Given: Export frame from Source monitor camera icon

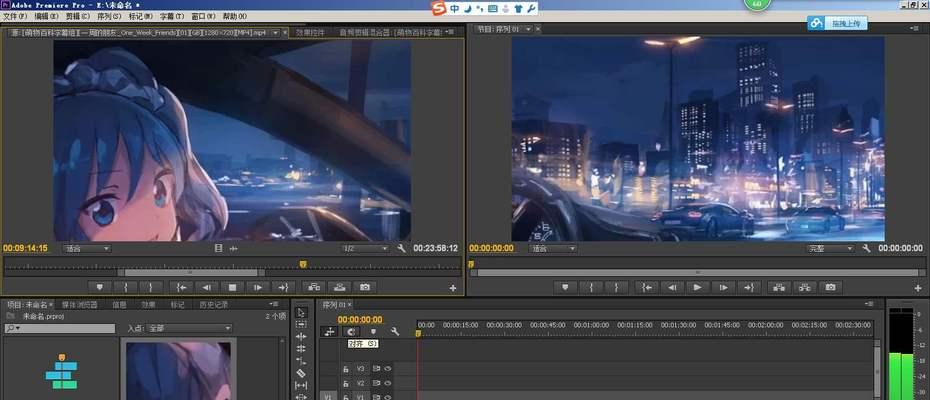Looking at the screenshot, I should 365,287.
